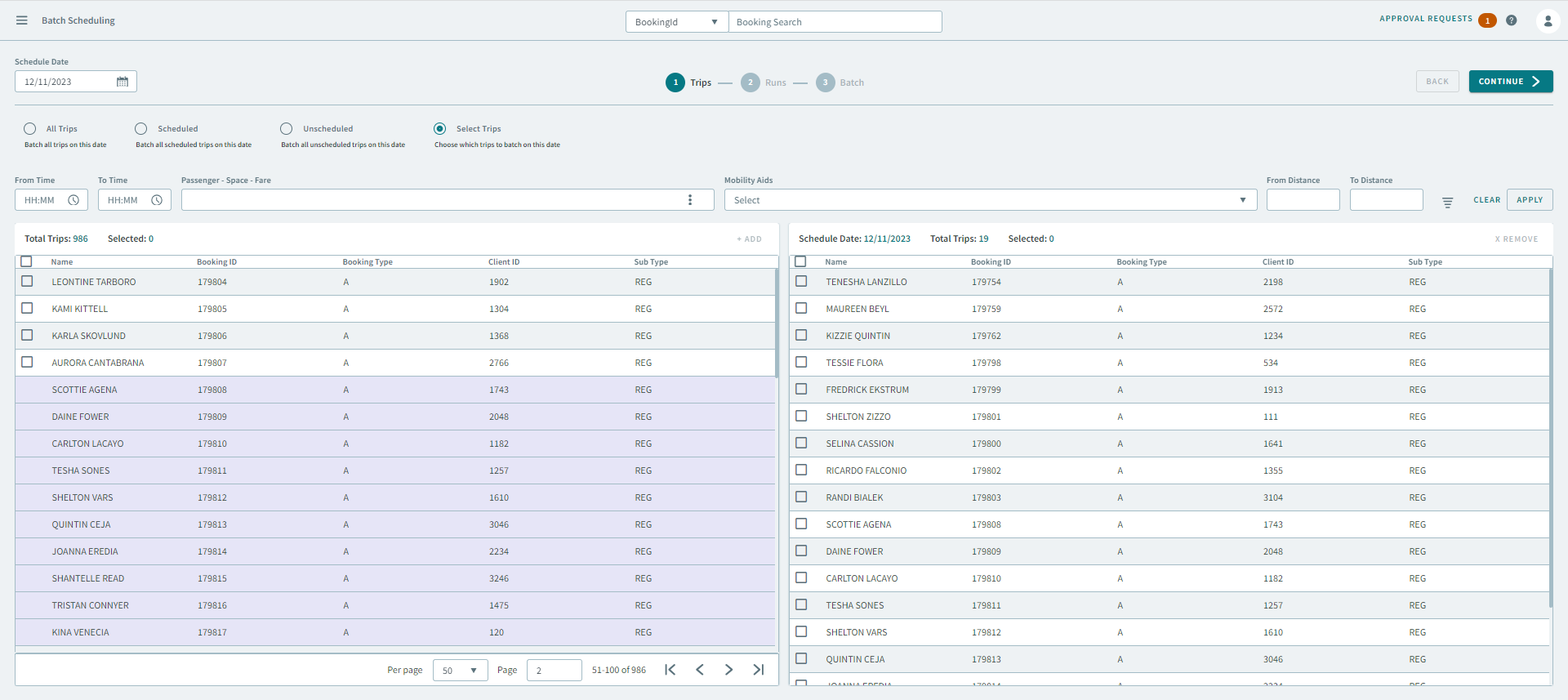The width and height of the screenshot is (1568, 700).
Task: Select the Unscheduled radio option
Action: pos(286,129)
